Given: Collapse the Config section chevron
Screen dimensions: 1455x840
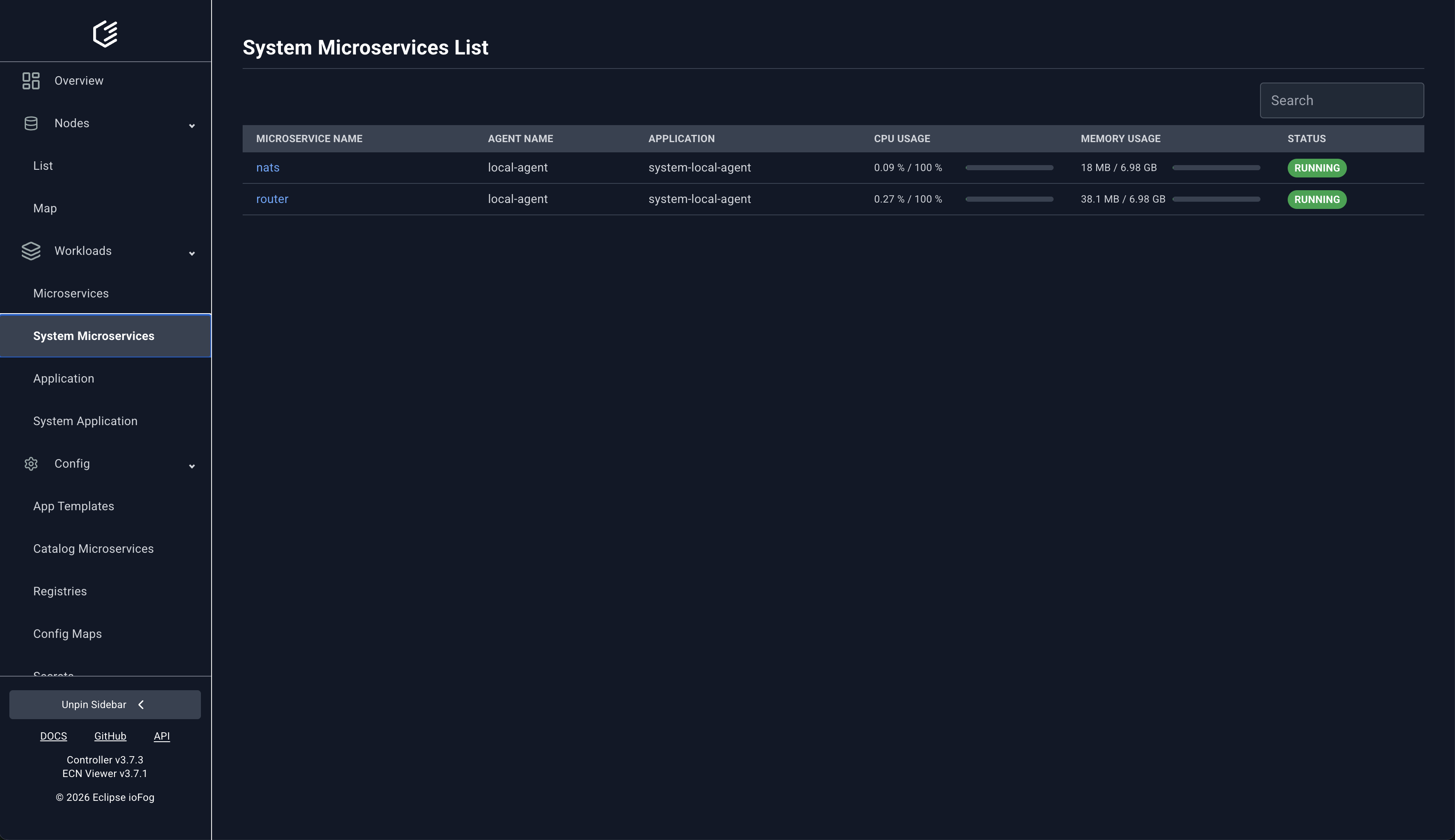Looking at the screenshot, I should point(192,466).
